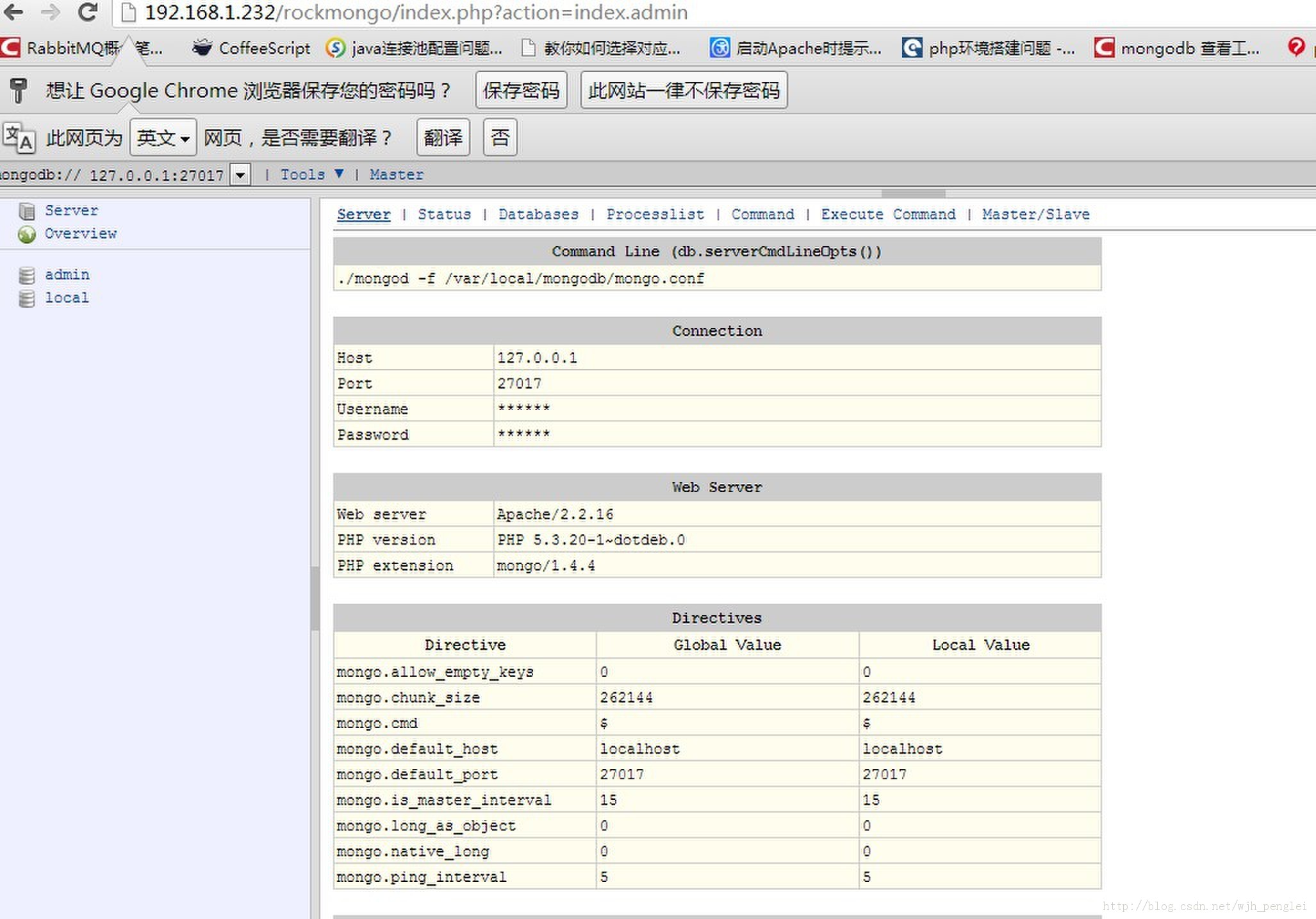Click the mongo.native_long directive
Image resolution: width=1316 pixels, height=919 pixels.
413,851
